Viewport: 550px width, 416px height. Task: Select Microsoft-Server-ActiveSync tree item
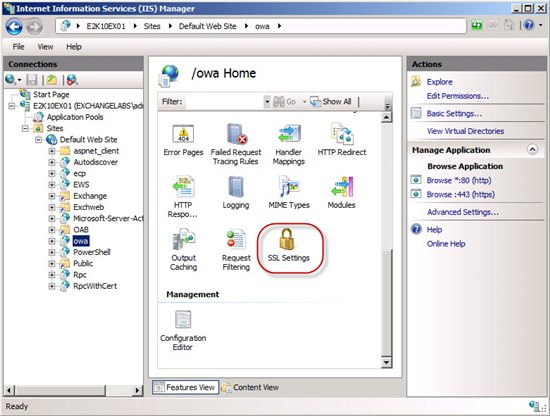[x=108, y=219]
